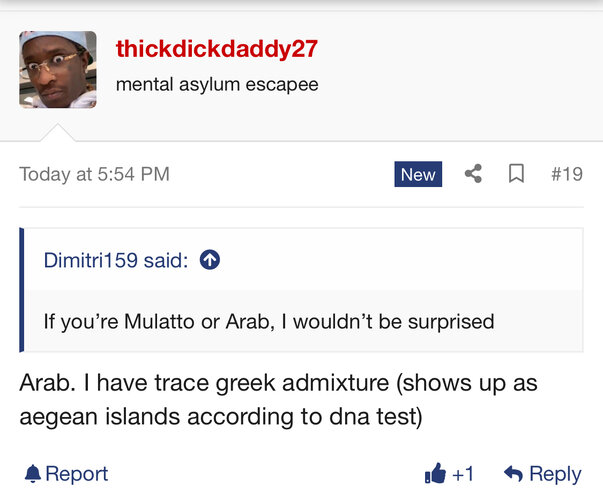Click the reply text about greek admixture

pos(278,400)
